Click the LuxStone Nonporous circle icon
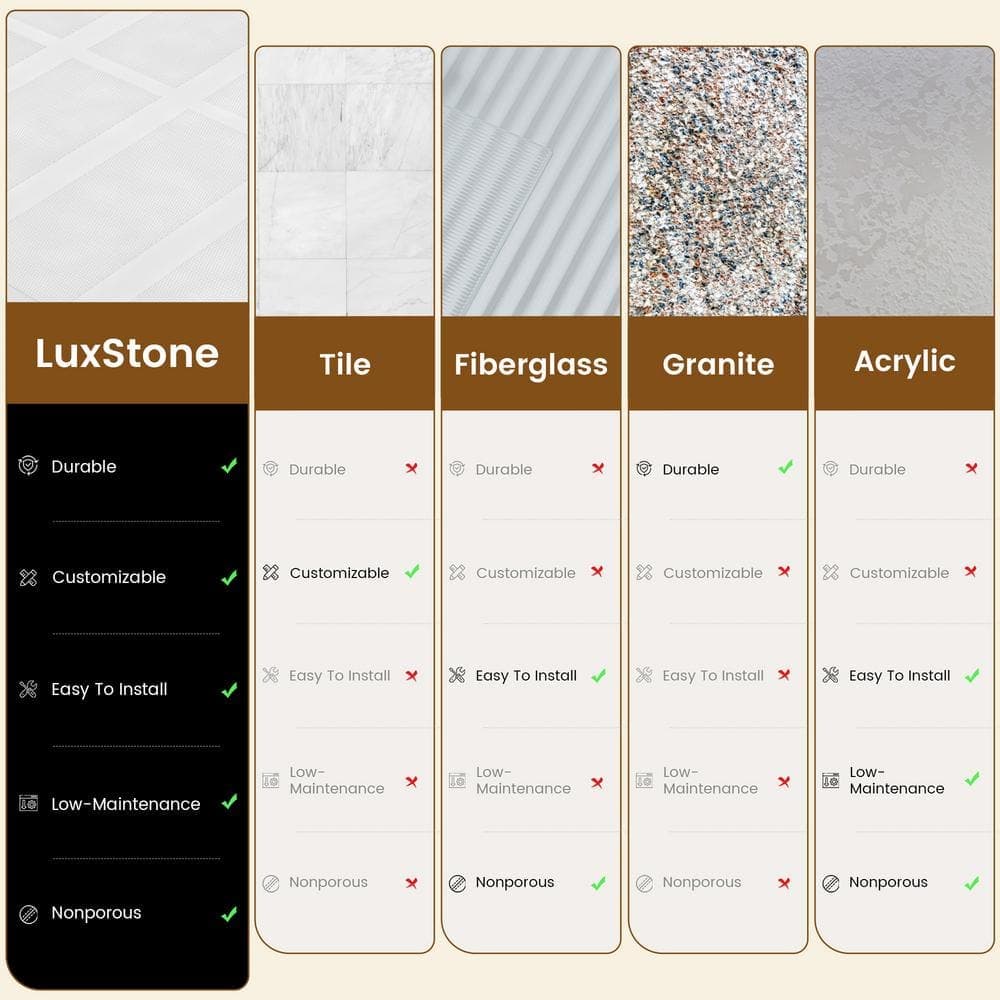Screen dimensions: 1000x1000 (x=28, y=914)
